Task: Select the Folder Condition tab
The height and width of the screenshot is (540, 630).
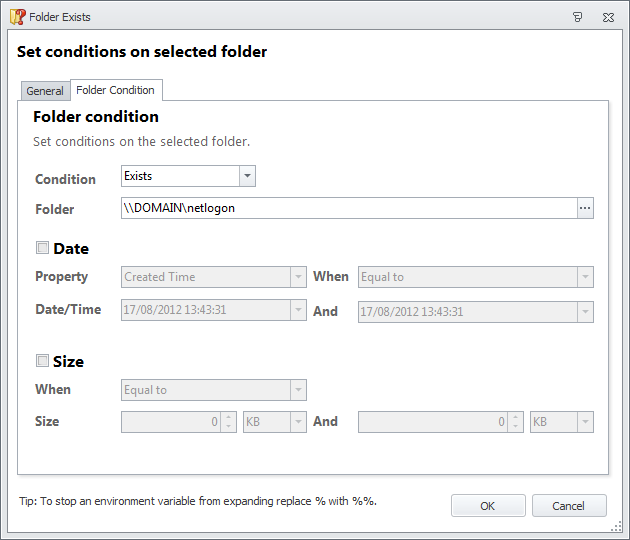Action: (115, 90)
